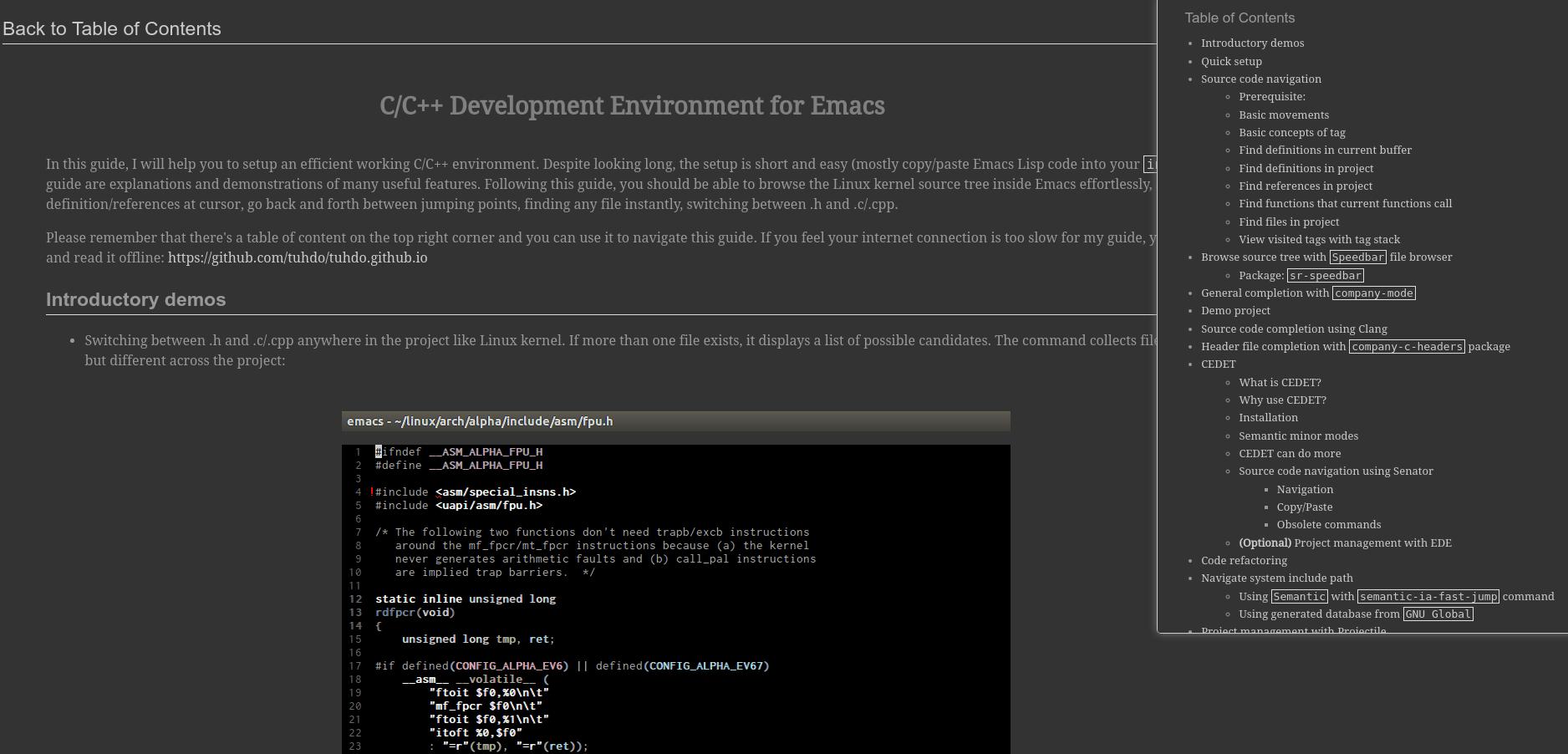Screen dimensions: 1568x754
Task: Click the emacs fpu.h window title bar
Action: pyautogui.click(x=675, y=421)
